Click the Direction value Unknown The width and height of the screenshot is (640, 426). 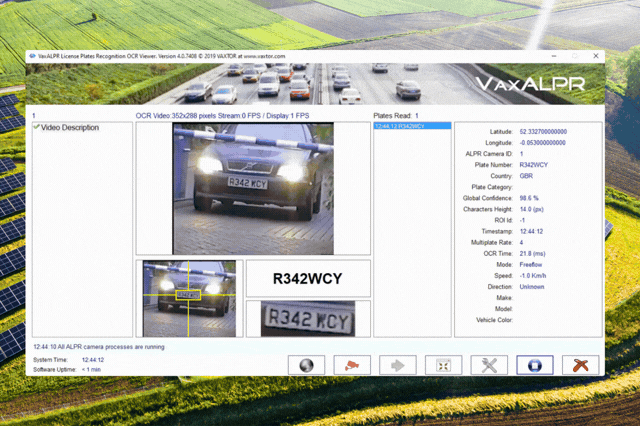pyautogui.click(x=531, y=286)
